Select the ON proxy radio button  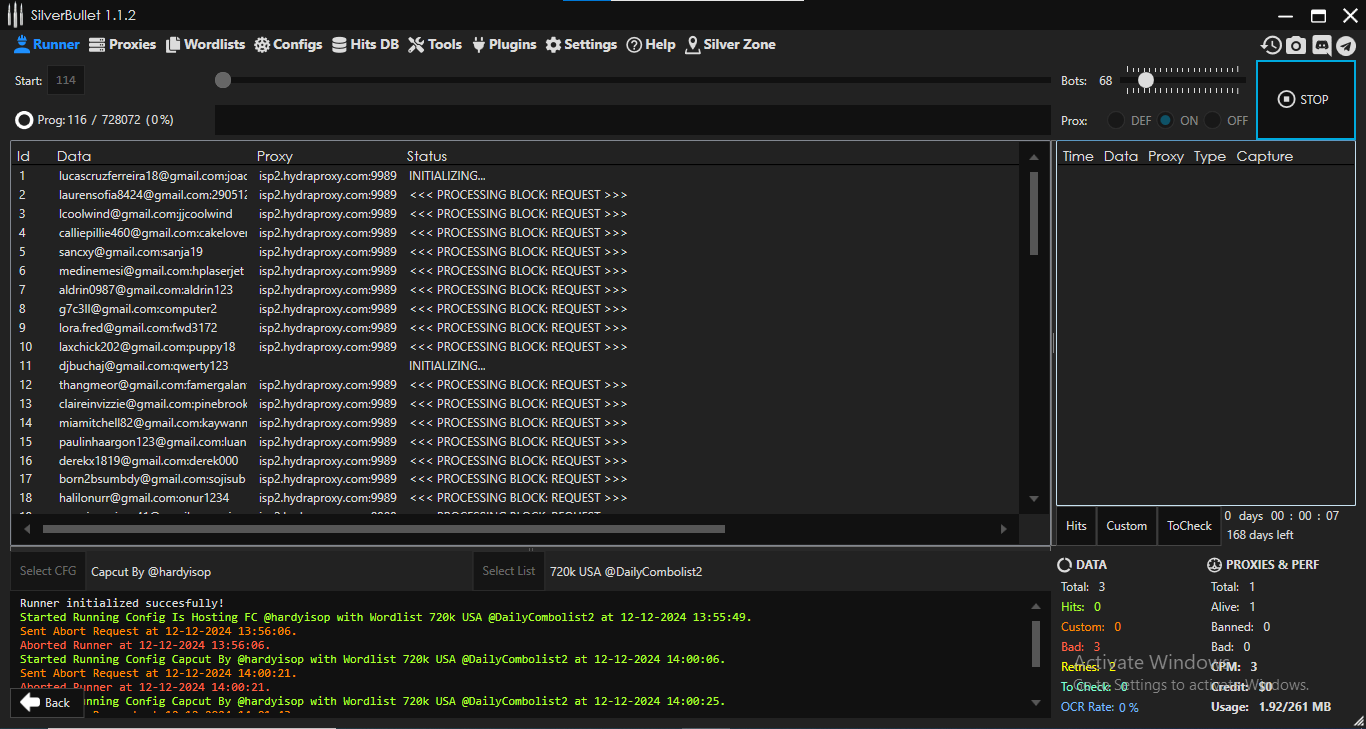[x=1166, y=120]
